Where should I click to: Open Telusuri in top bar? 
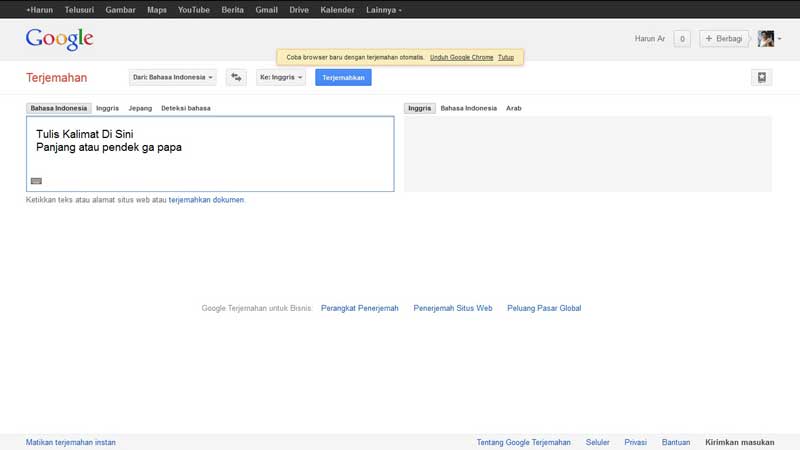coord(79,10)
